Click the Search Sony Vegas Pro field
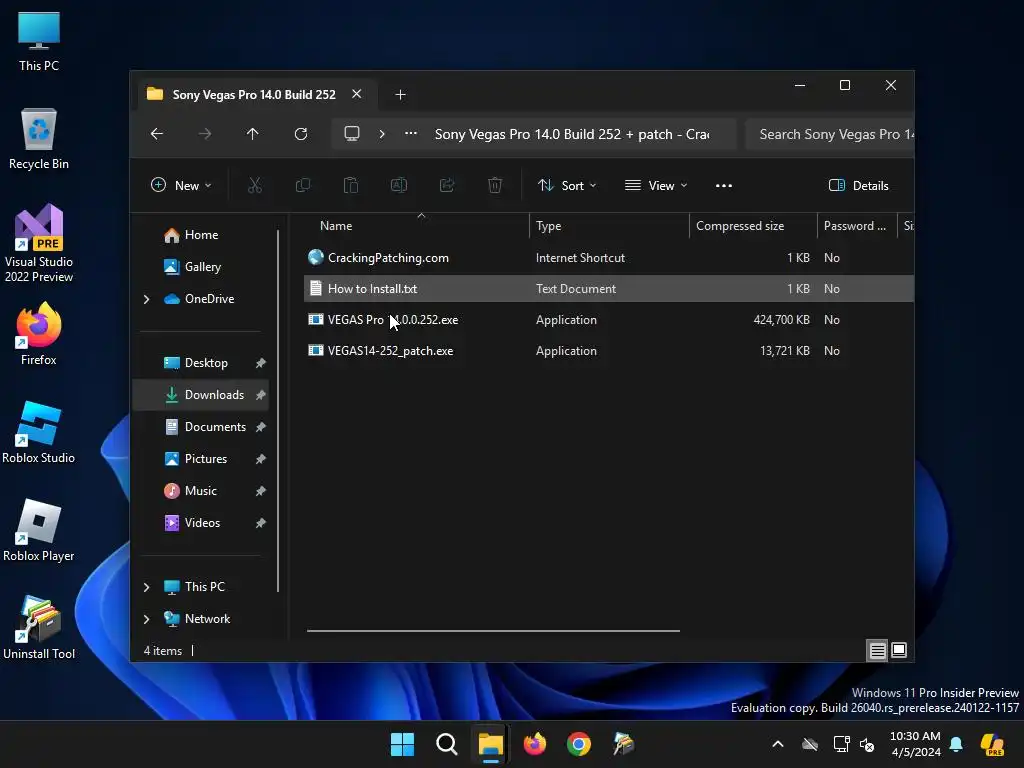The width and height of the screenshot is (1024, 768). click(x=829, y=134)
